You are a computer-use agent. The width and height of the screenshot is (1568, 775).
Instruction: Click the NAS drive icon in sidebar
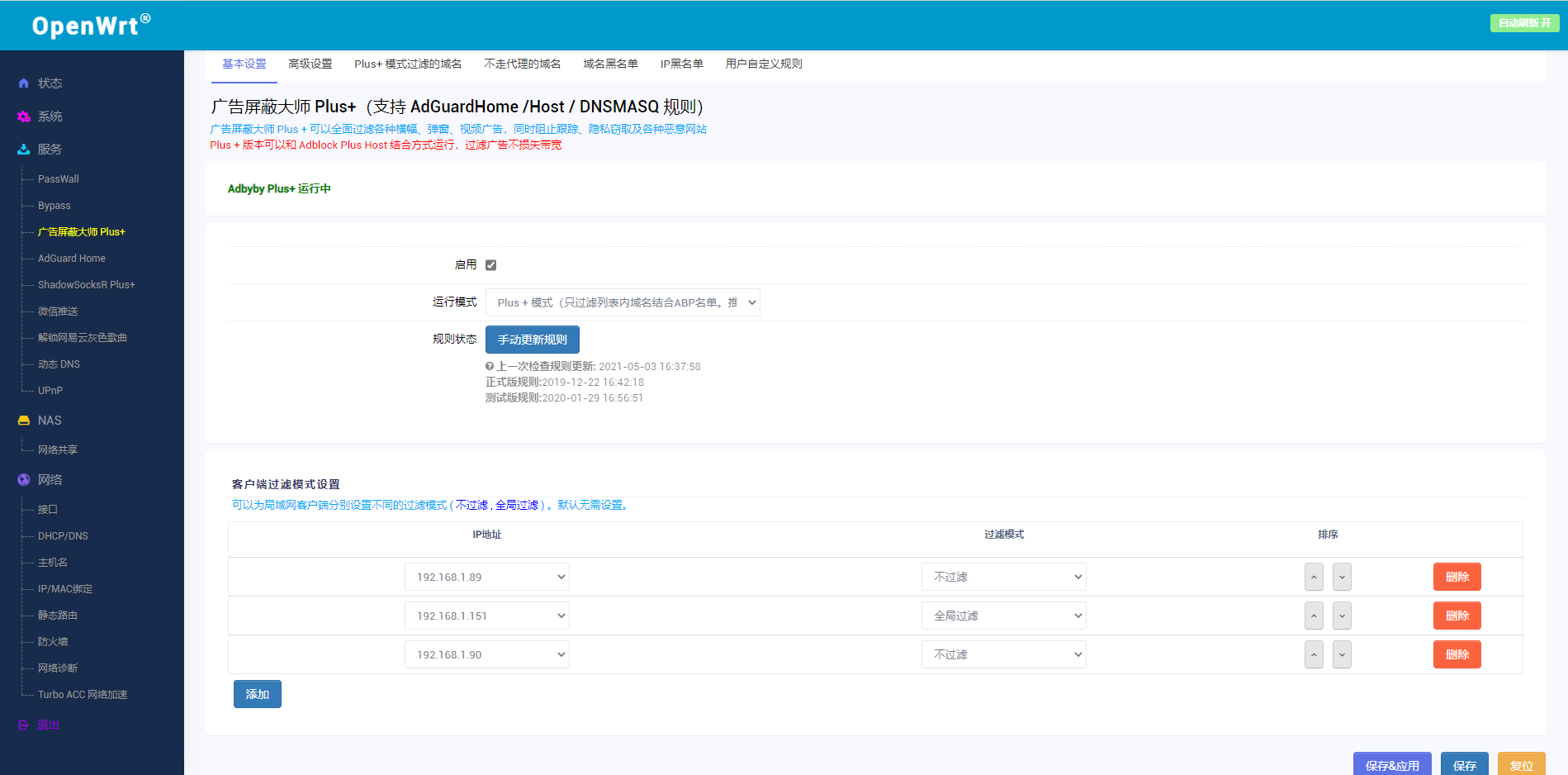[x=24, y=421]
